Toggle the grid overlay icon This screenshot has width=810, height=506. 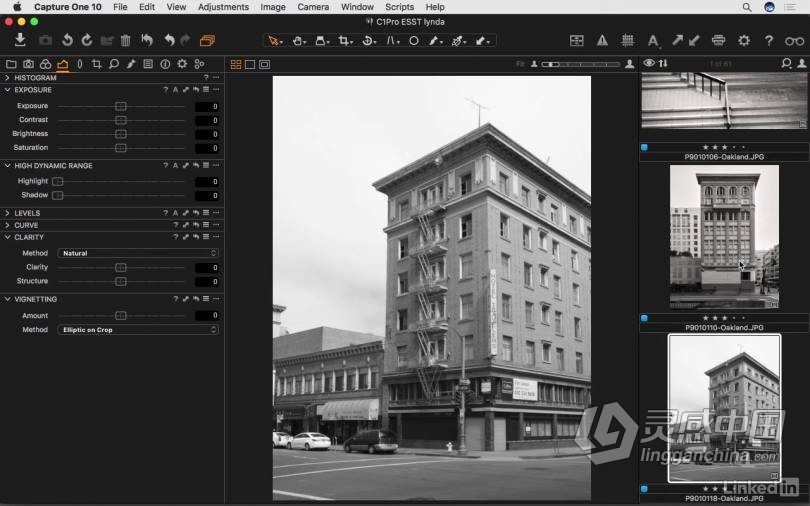click(628, 40)
